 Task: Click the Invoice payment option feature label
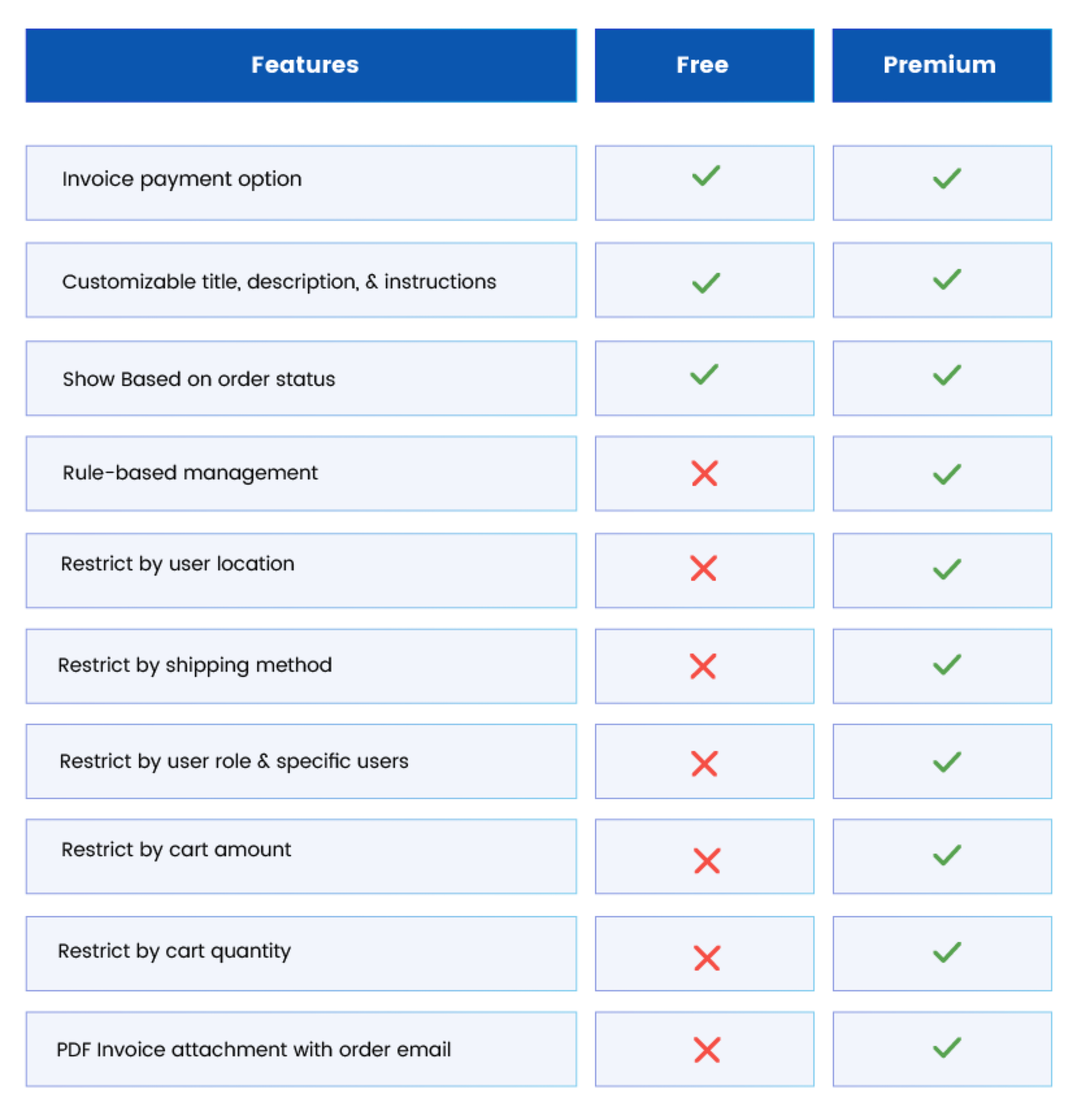click(182, 179)
